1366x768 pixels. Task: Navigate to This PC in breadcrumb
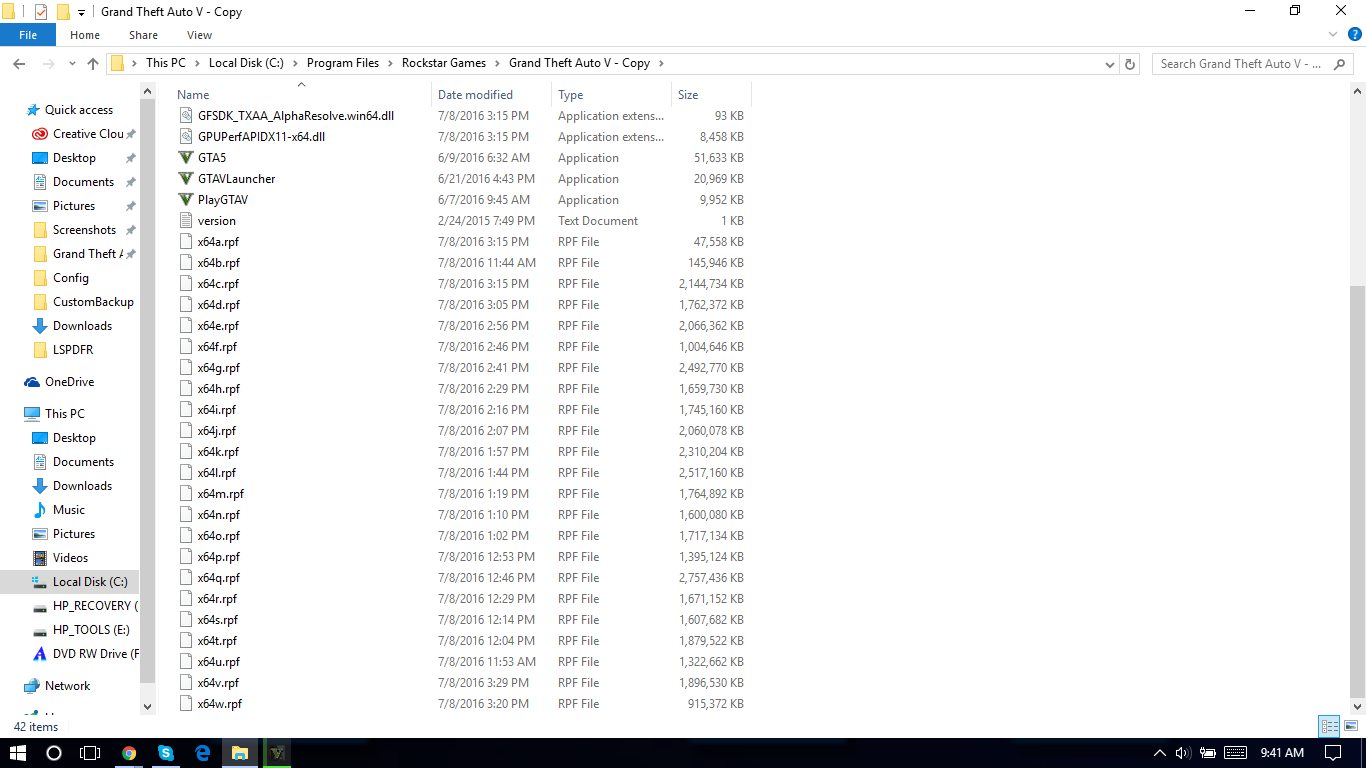(165, 63)
